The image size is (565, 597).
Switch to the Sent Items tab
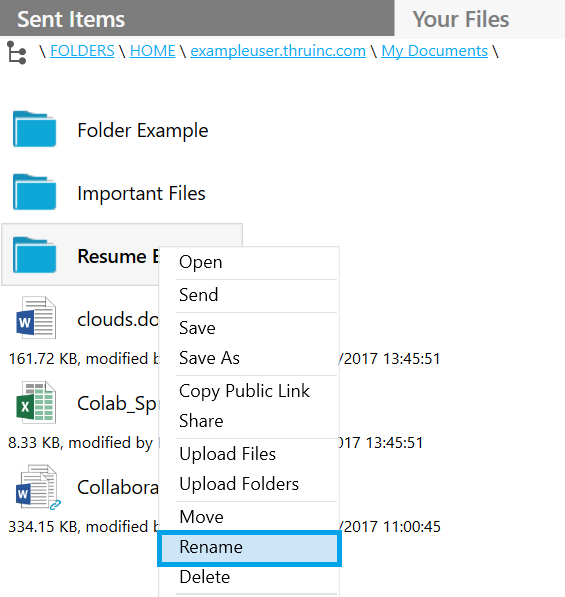coord(197,18)
